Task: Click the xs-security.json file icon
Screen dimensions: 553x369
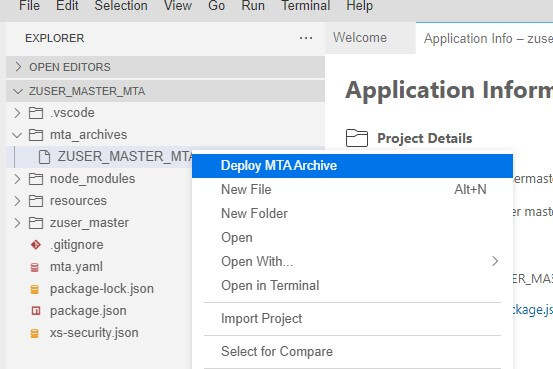Action: coord(35,333)
